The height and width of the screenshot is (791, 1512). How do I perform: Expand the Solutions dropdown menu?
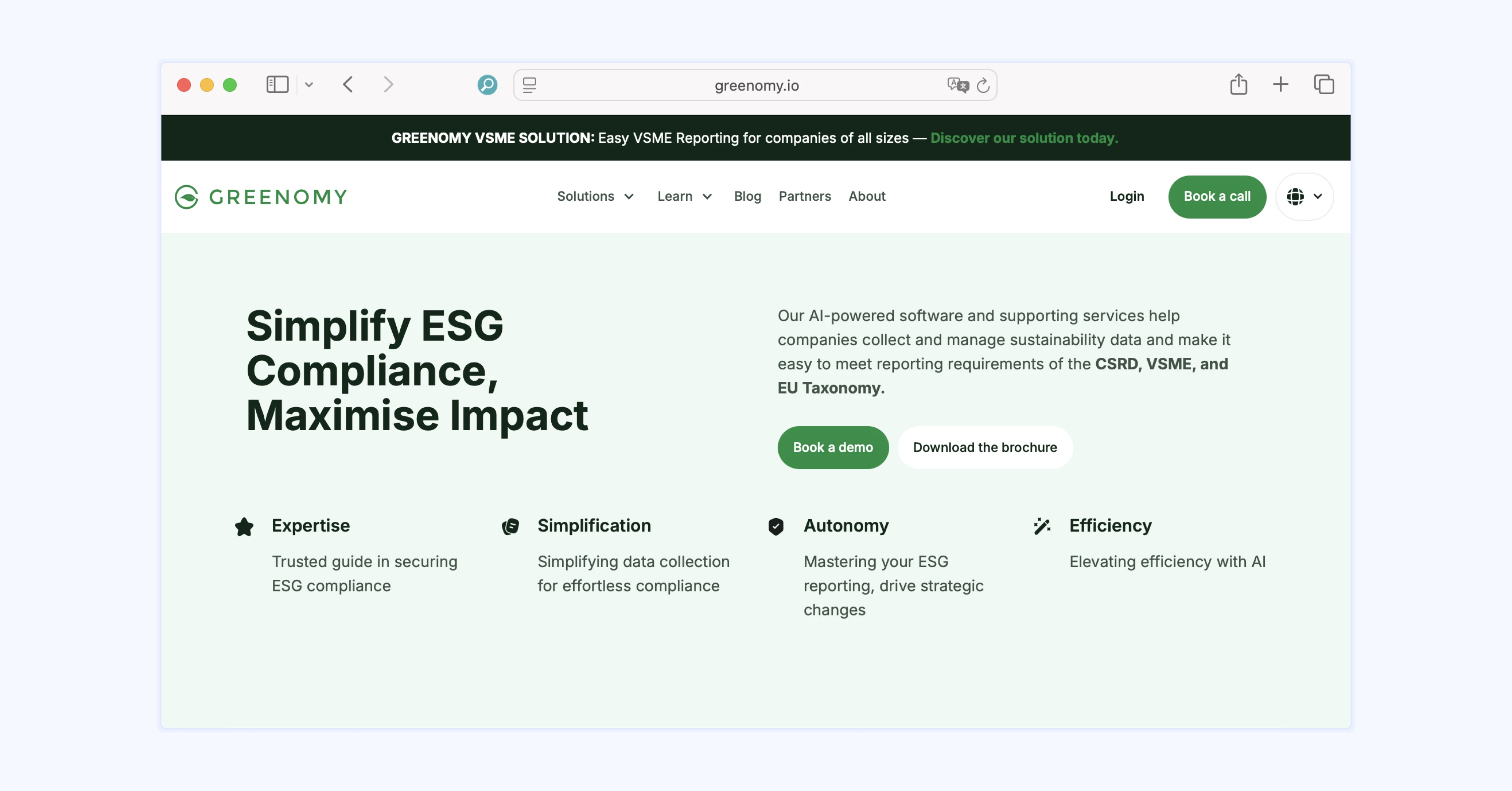[x=595, y=196]
